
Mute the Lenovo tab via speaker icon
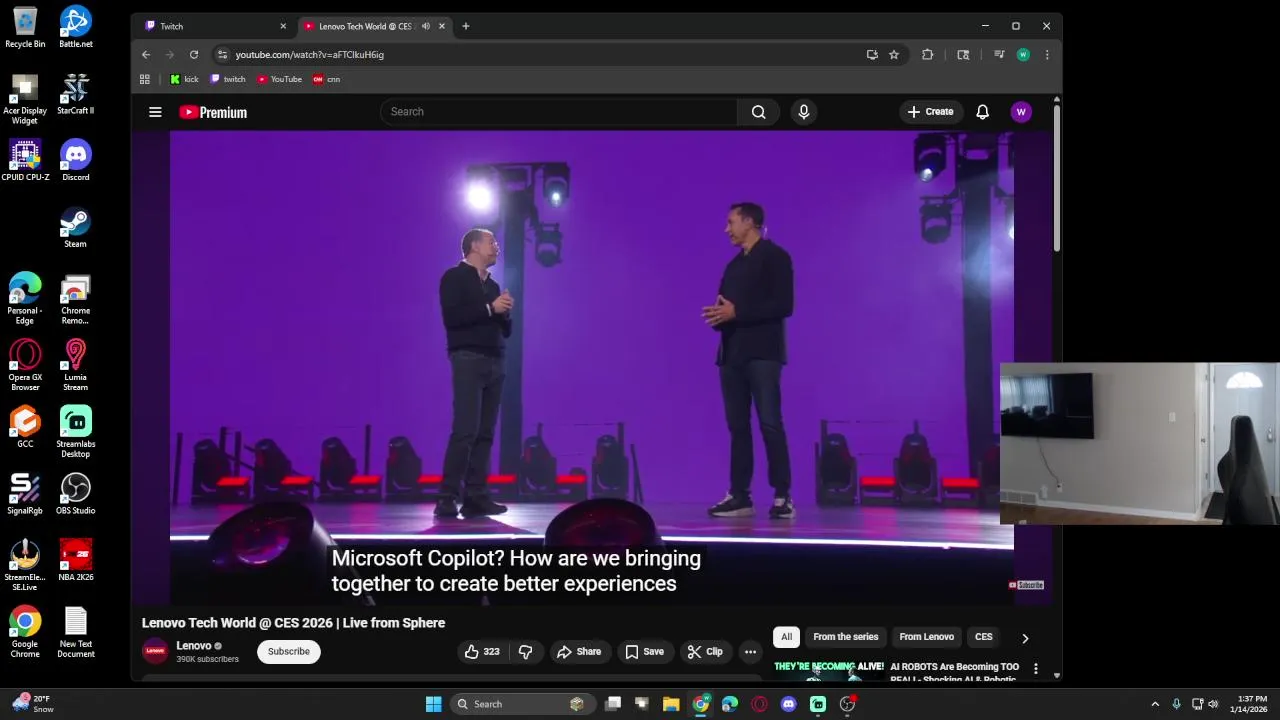pos(425,26)
